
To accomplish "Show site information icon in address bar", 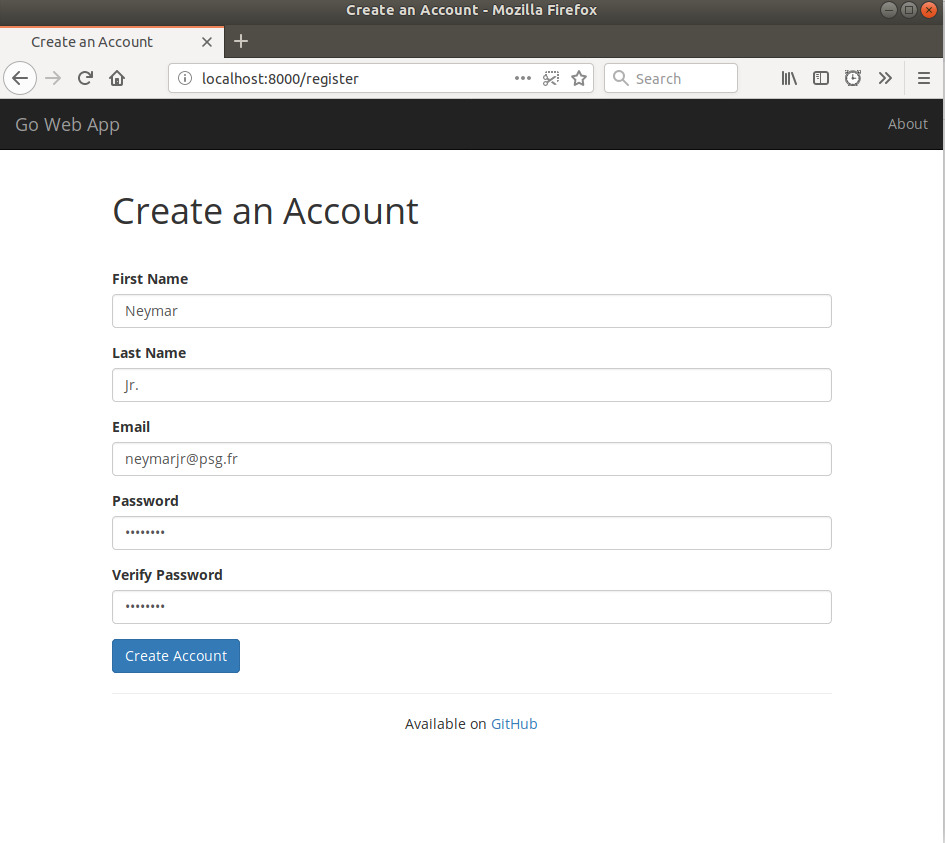I will point(185,78).
